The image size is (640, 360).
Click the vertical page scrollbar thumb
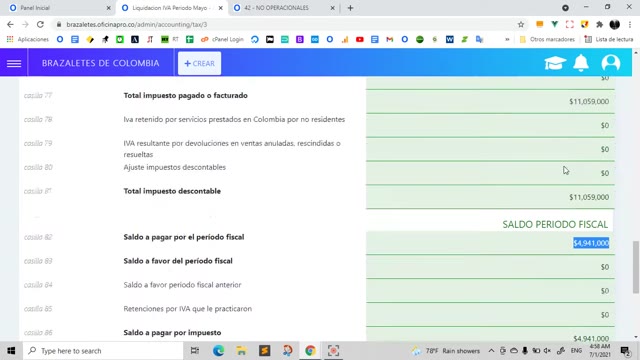636,267
